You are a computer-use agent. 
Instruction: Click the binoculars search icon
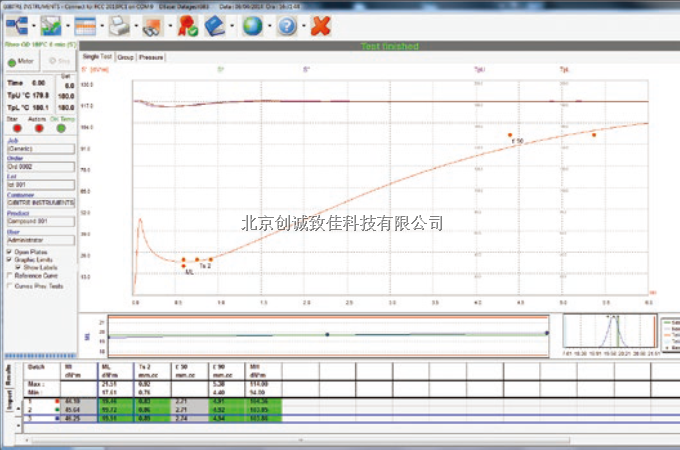[x=152, y=25]
